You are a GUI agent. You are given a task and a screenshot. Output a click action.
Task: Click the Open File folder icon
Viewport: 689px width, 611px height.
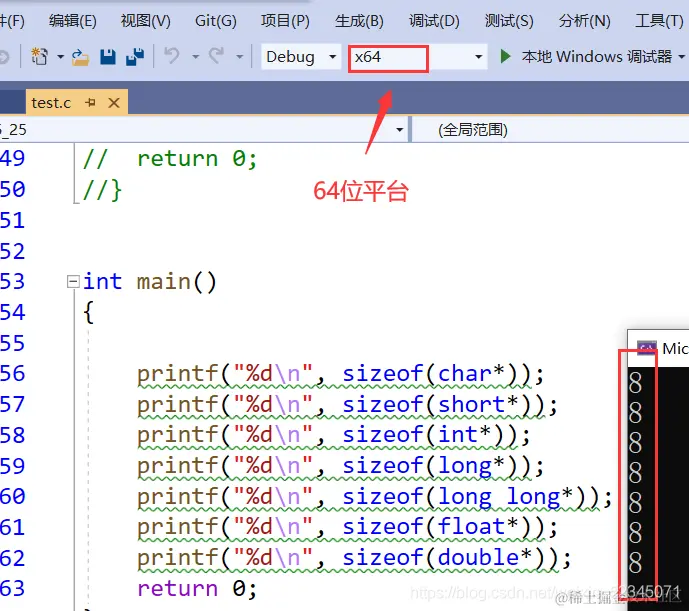(x=80, y=57)
